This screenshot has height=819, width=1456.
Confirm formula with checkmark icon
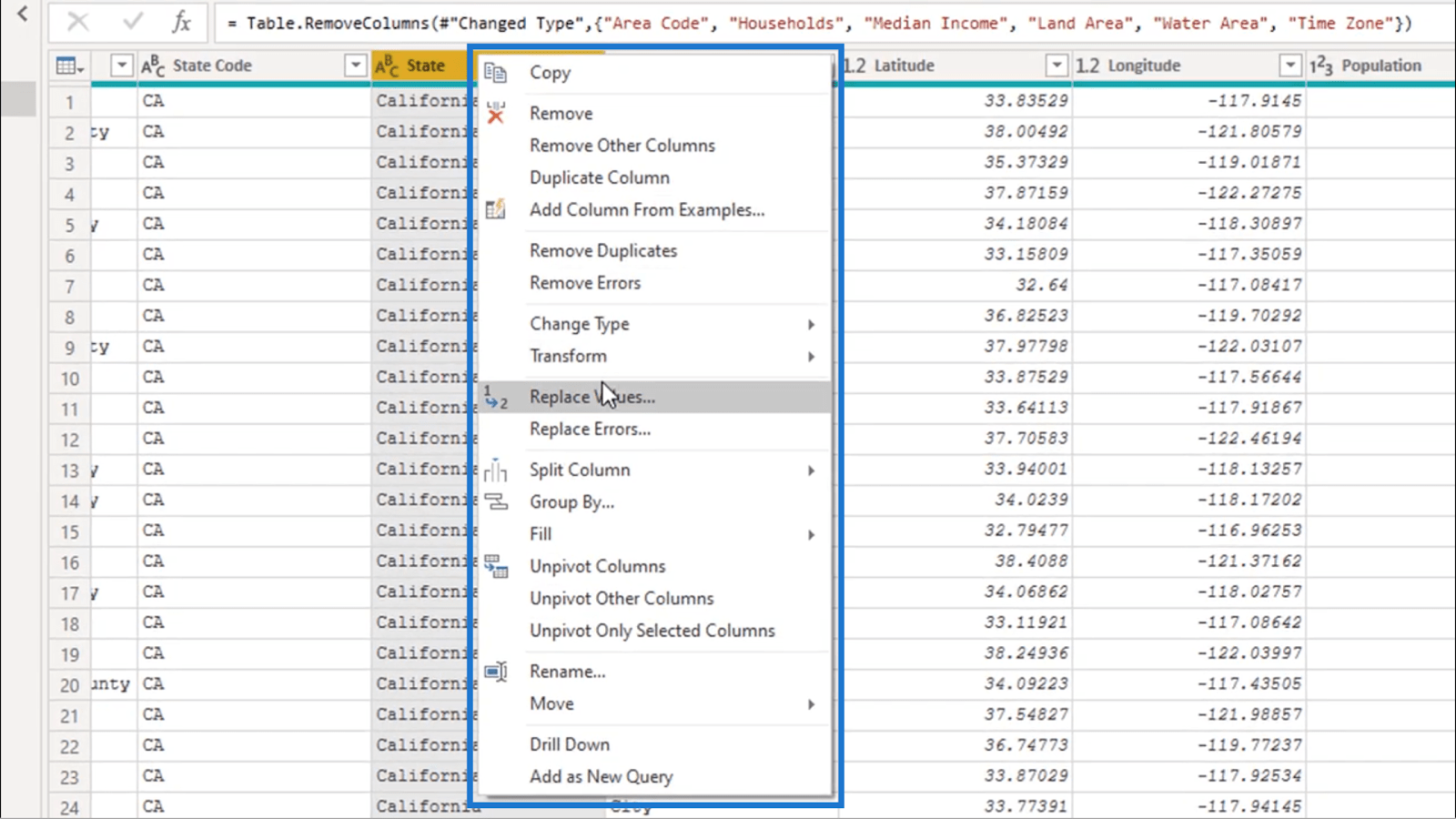pos(133,23)
